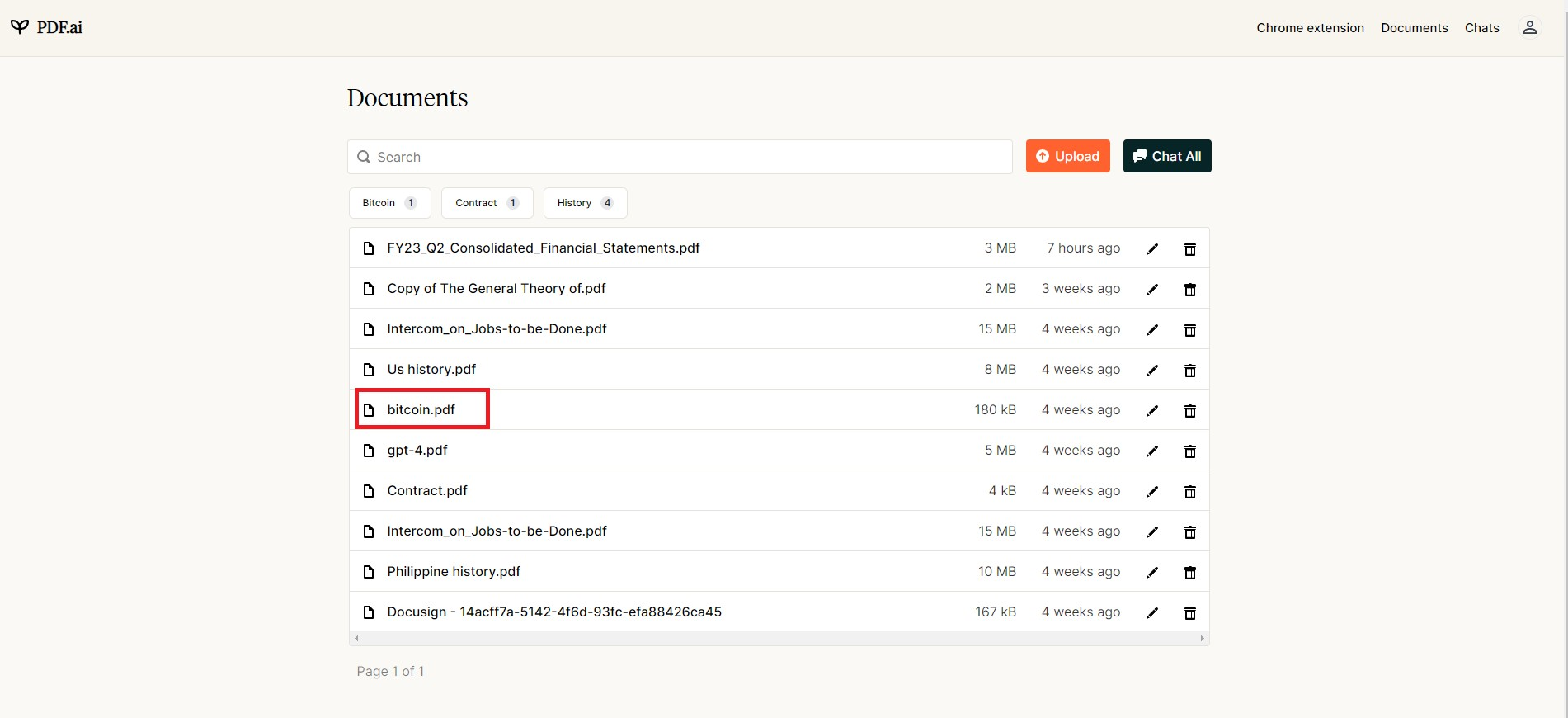1568x718 pixels.
Task: Click the edit pencil for Docusign document
Action: coord(1152,613)
